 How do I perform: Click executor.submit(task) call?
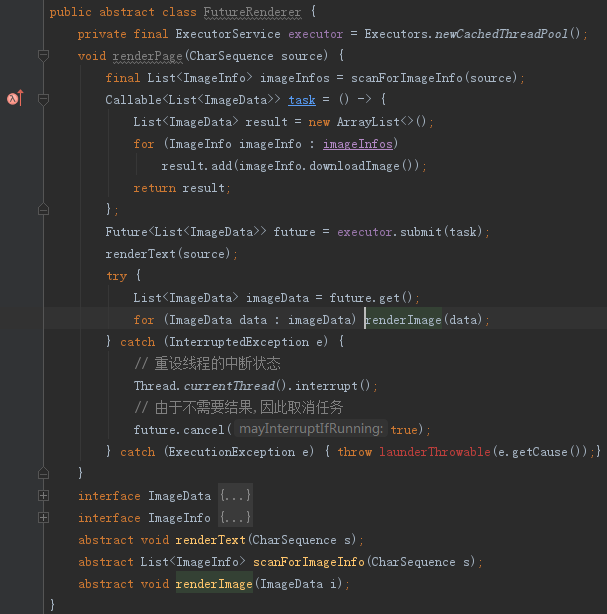(x=409, y=232)
